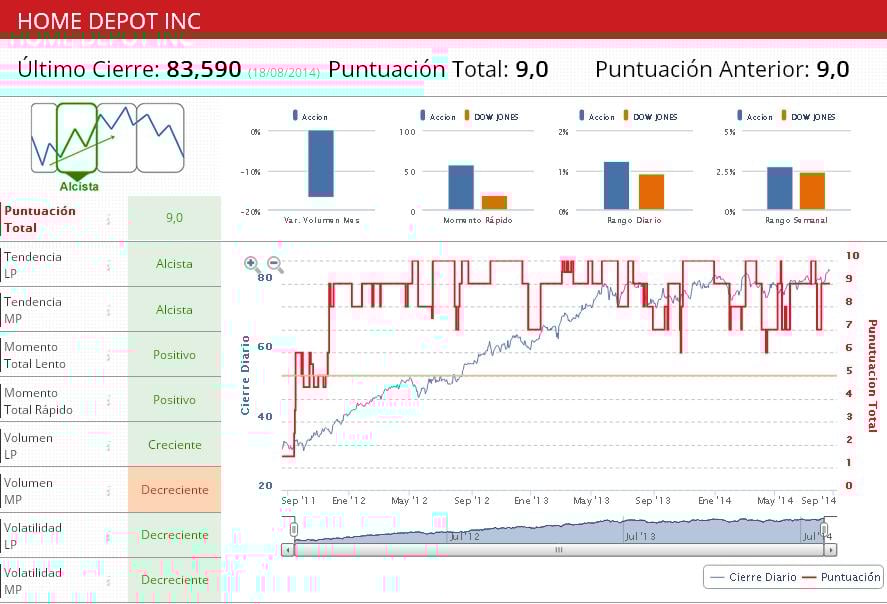Click the Puntuación Total value 9,0 cell
The height and width of the screenshot is (604, 887).
pyautogui.click(x=174, y=218)
